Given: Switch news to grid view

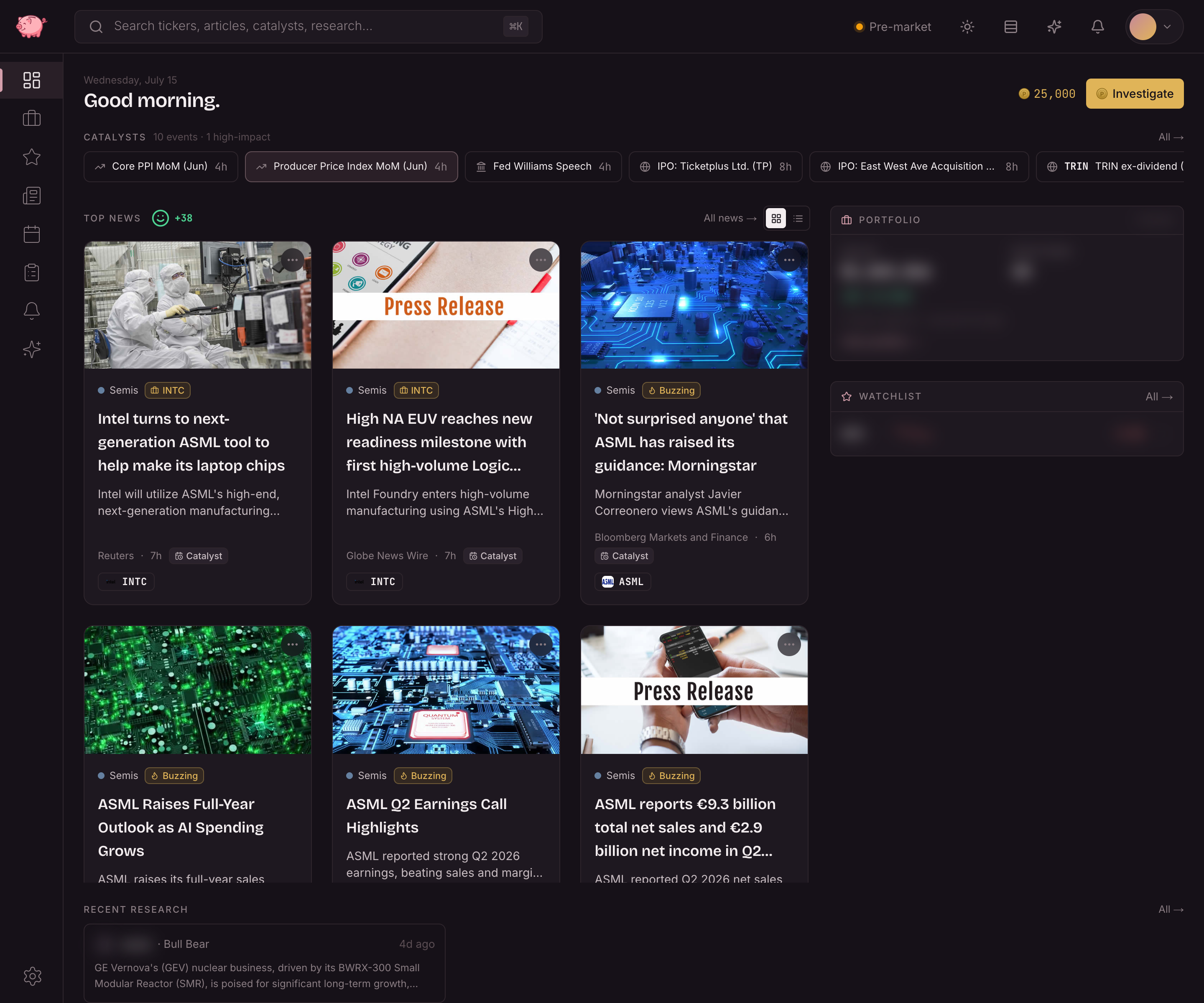Looking at the screenshot, I should tap(776, 219).
